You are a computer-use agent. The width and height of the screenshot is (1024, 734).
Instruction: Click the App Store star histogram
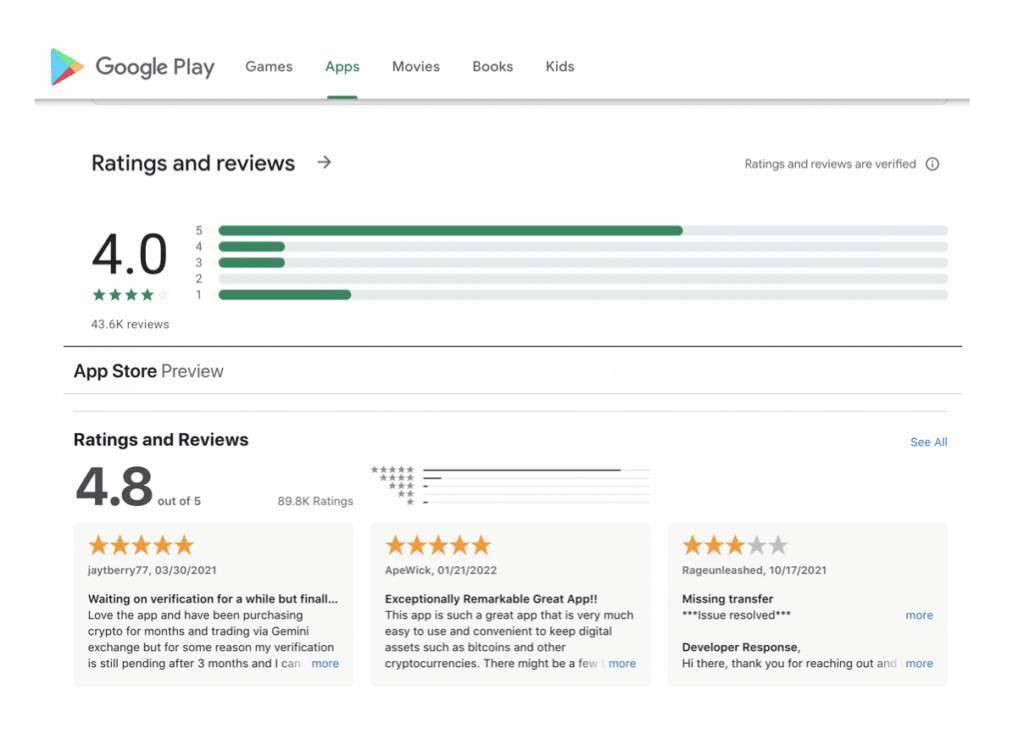[510, 485]
